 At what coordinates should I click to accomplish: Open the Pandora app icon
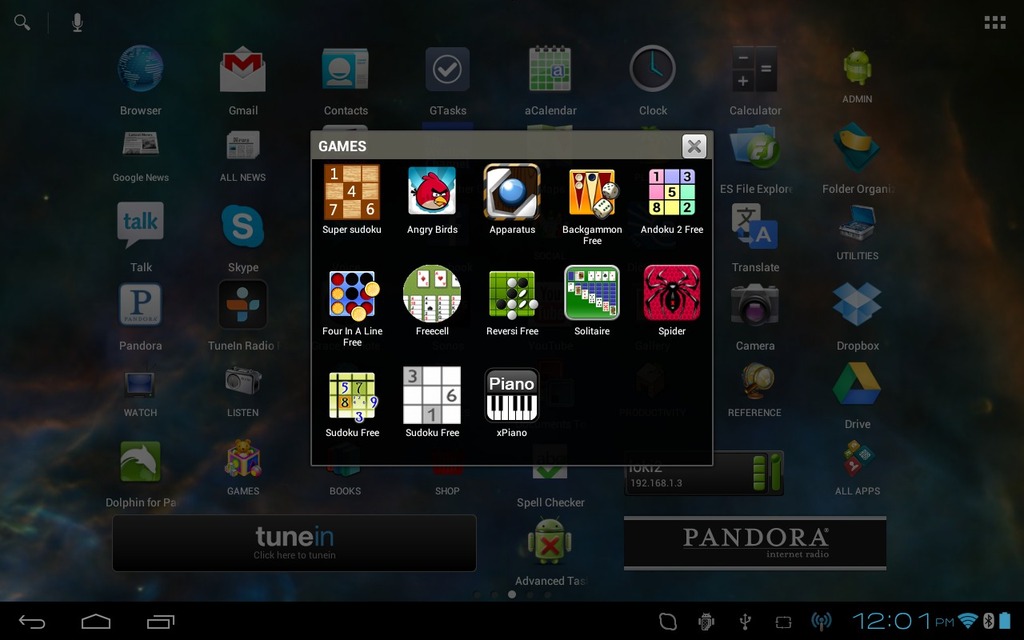click(140, 304)
